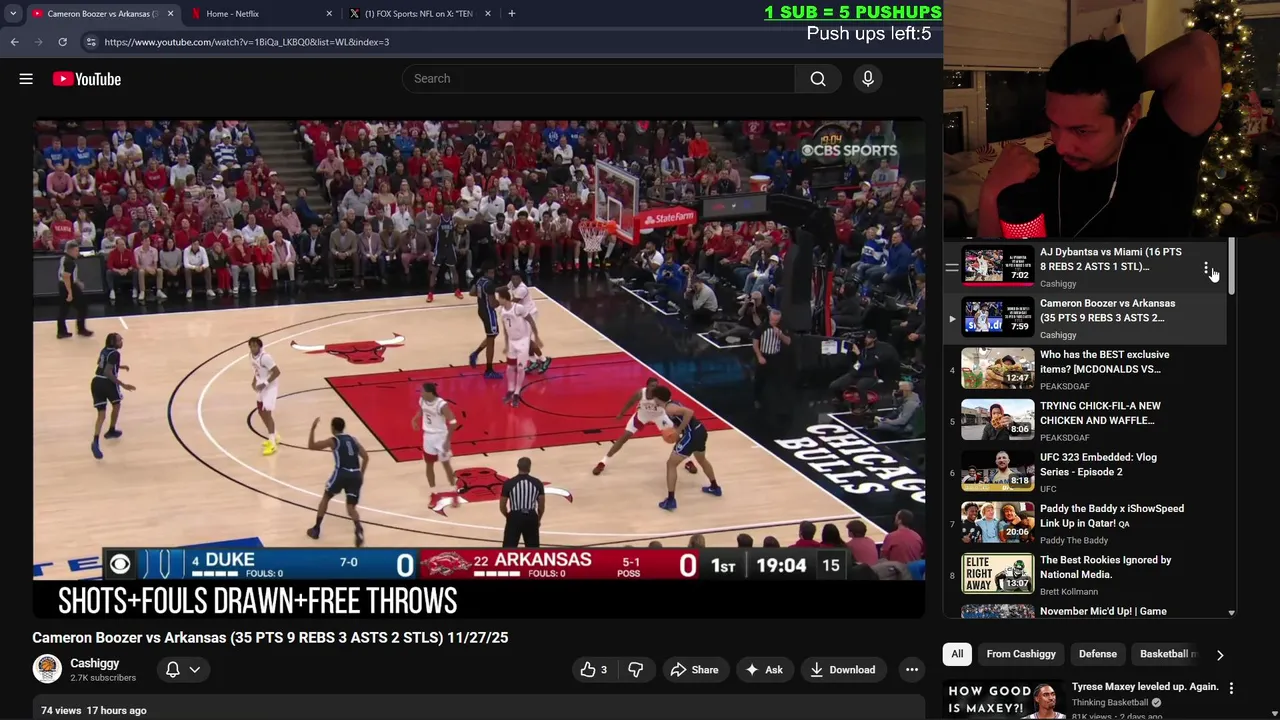The height and width of the screenshot is (720, 1280).
Task: Toggle the notification bell for Cashiggy
Action: coord(172,670)
